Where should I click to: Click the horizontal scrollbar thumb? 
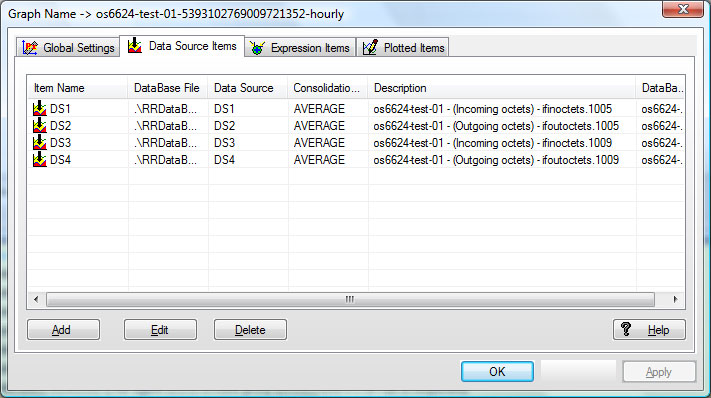point(350,299)
